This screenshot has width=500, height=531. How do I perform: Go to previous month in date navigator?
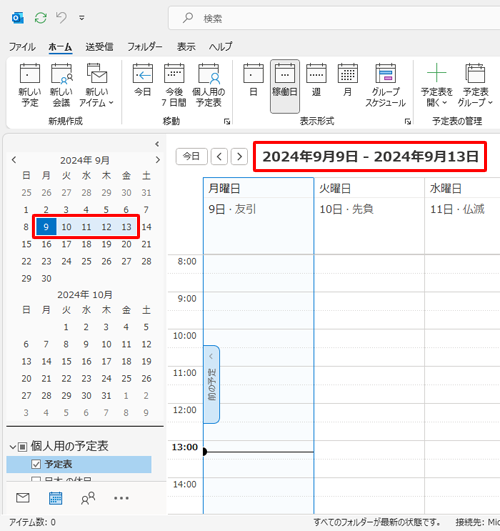pyautogui.click(x=14, y=160)
